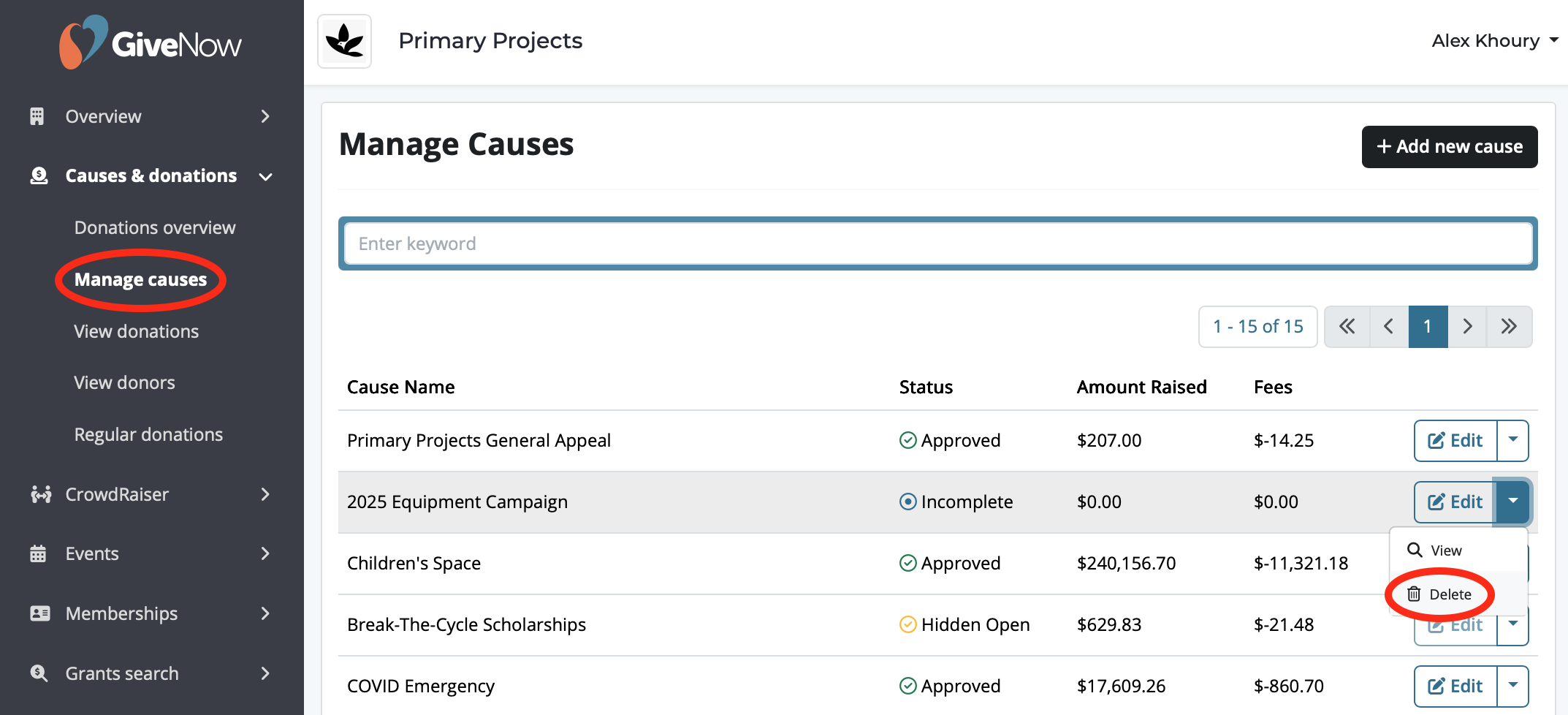
Task: Click the Memberships card icon
Action: [40, 613]
